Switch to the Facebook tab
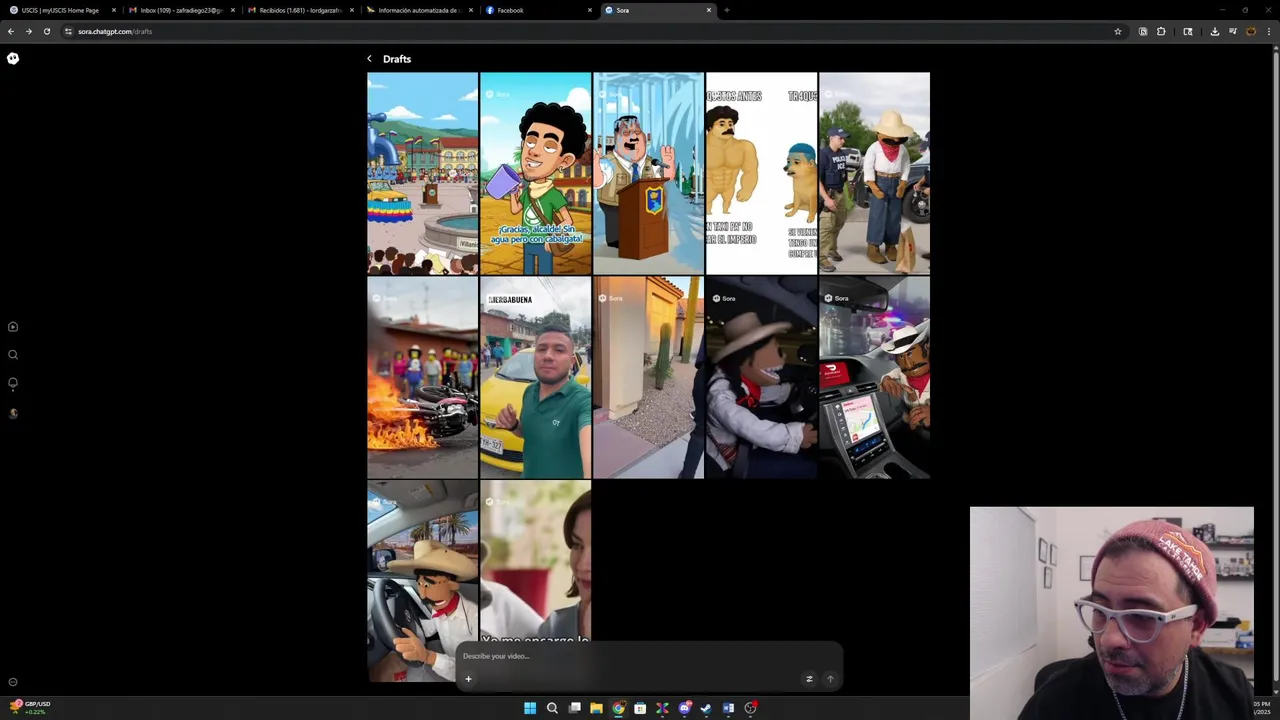This screenshot has height=720, width=1280. pos(537,10)
